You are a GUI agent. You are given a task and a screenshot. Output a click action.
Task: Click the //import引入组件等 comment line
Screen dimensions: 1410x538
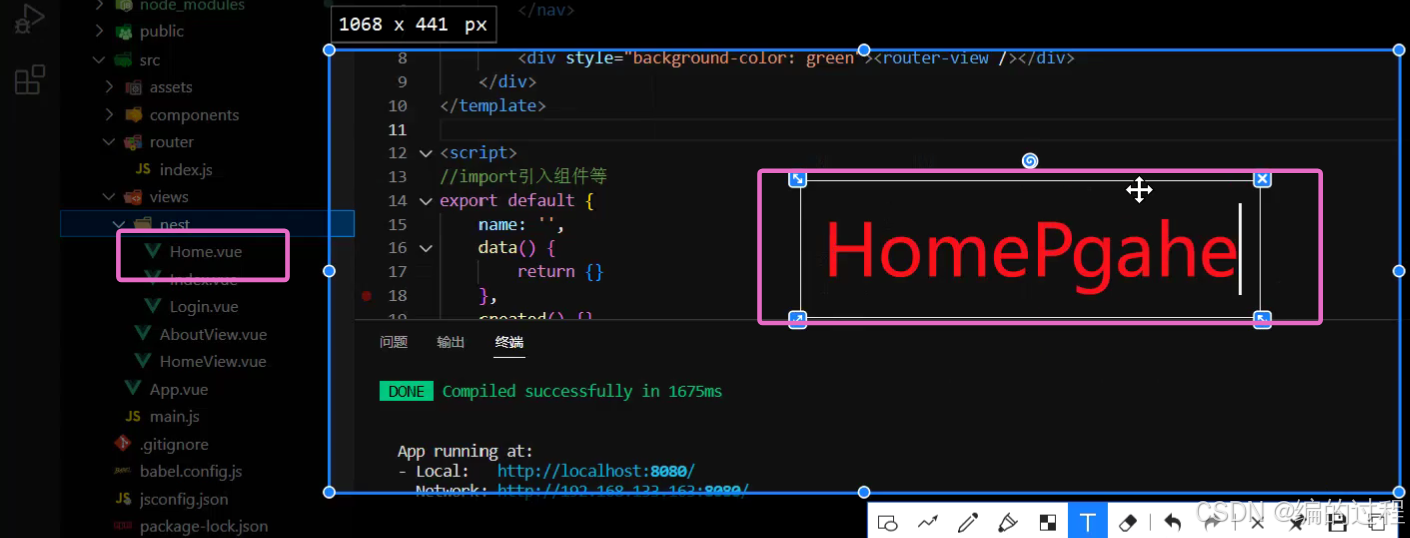523,177
